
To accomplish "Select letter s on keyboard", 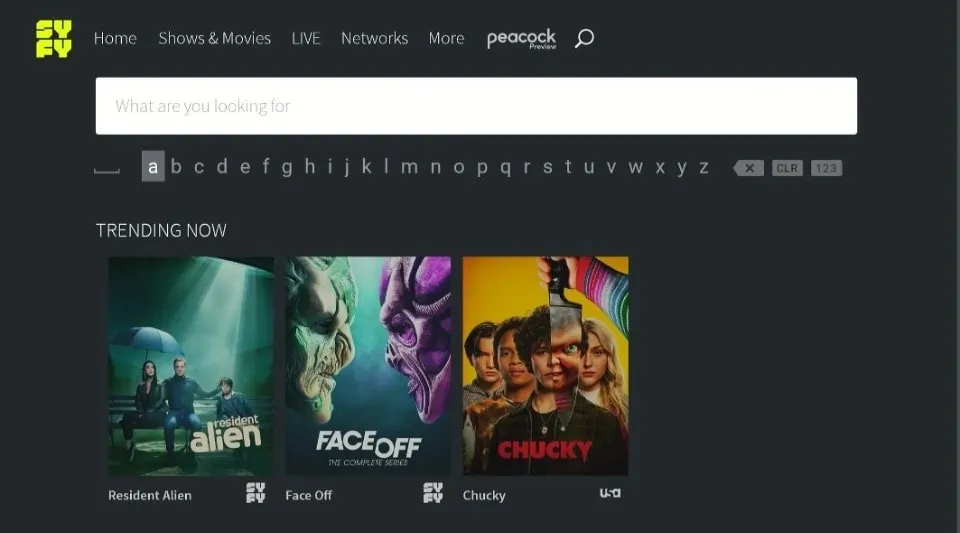I will (547, 167).
